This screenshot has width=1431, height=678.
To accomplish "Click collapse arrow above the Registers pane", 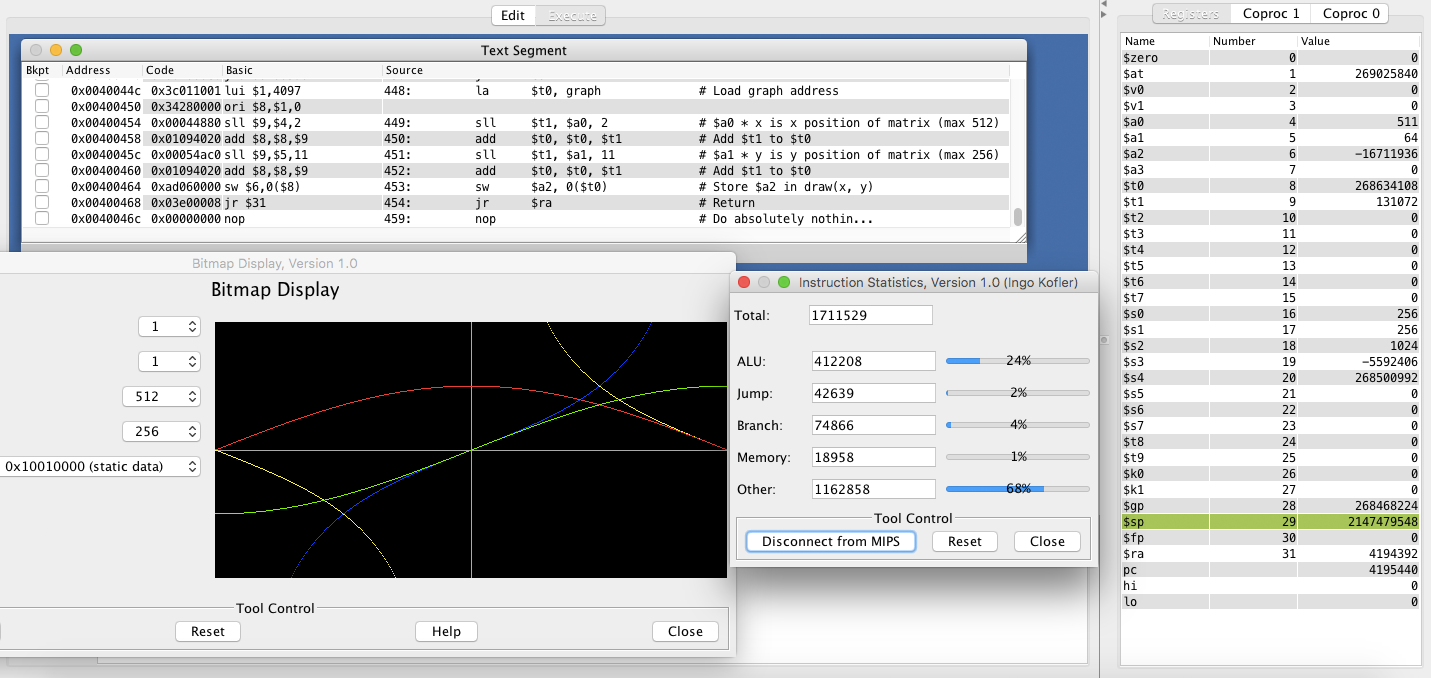I will (1103, 4).
